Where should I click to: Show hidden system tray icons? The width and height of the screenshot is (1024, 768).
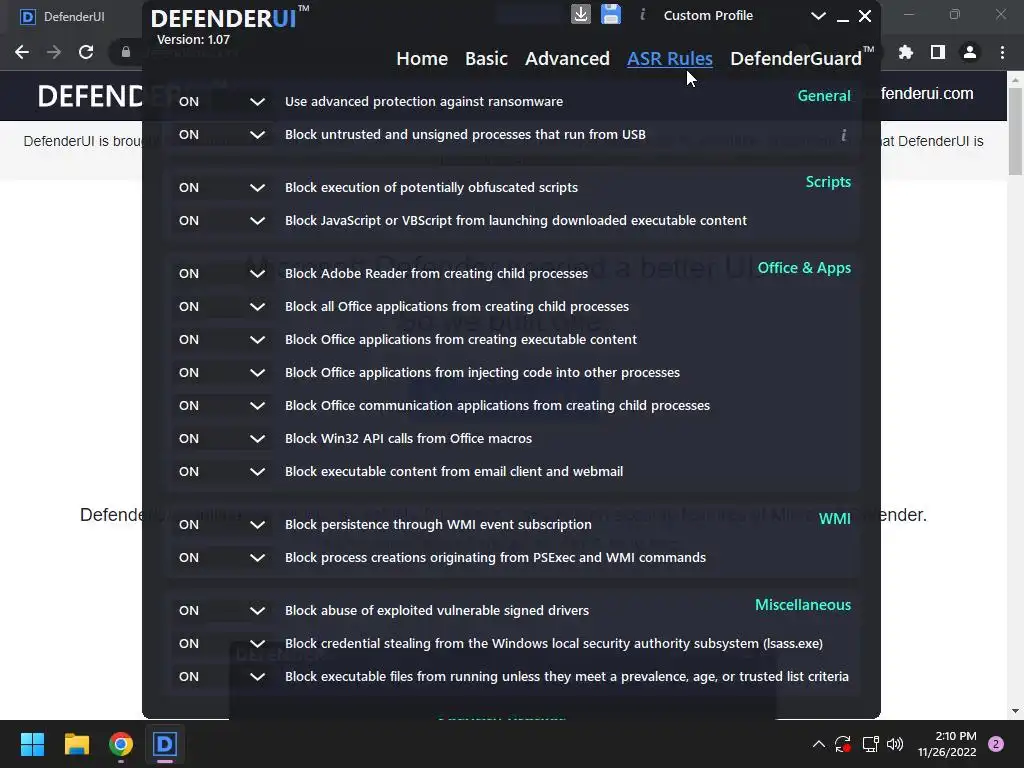(818, 744)
